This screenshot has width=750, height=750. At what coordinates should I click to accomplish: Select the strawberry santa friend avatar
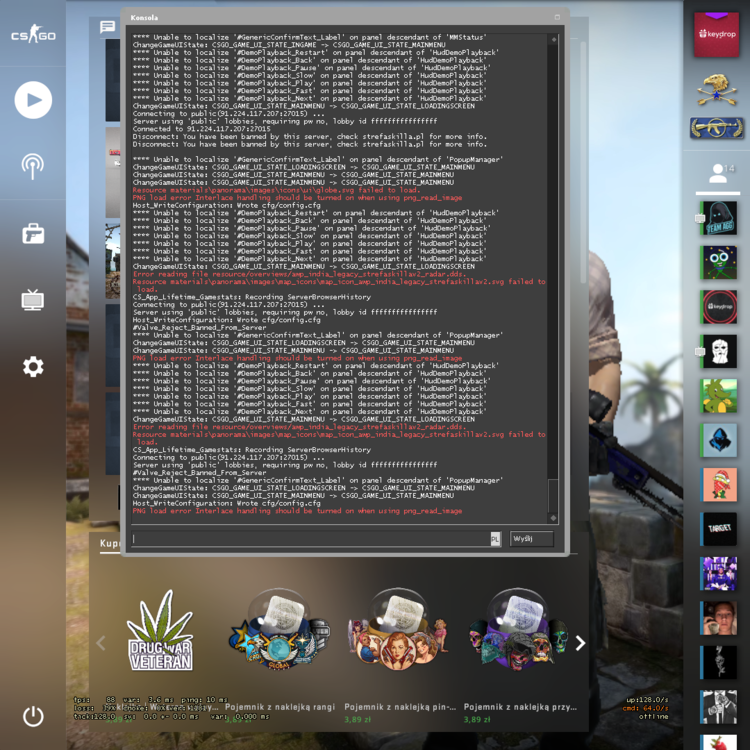tap(718, 485)
